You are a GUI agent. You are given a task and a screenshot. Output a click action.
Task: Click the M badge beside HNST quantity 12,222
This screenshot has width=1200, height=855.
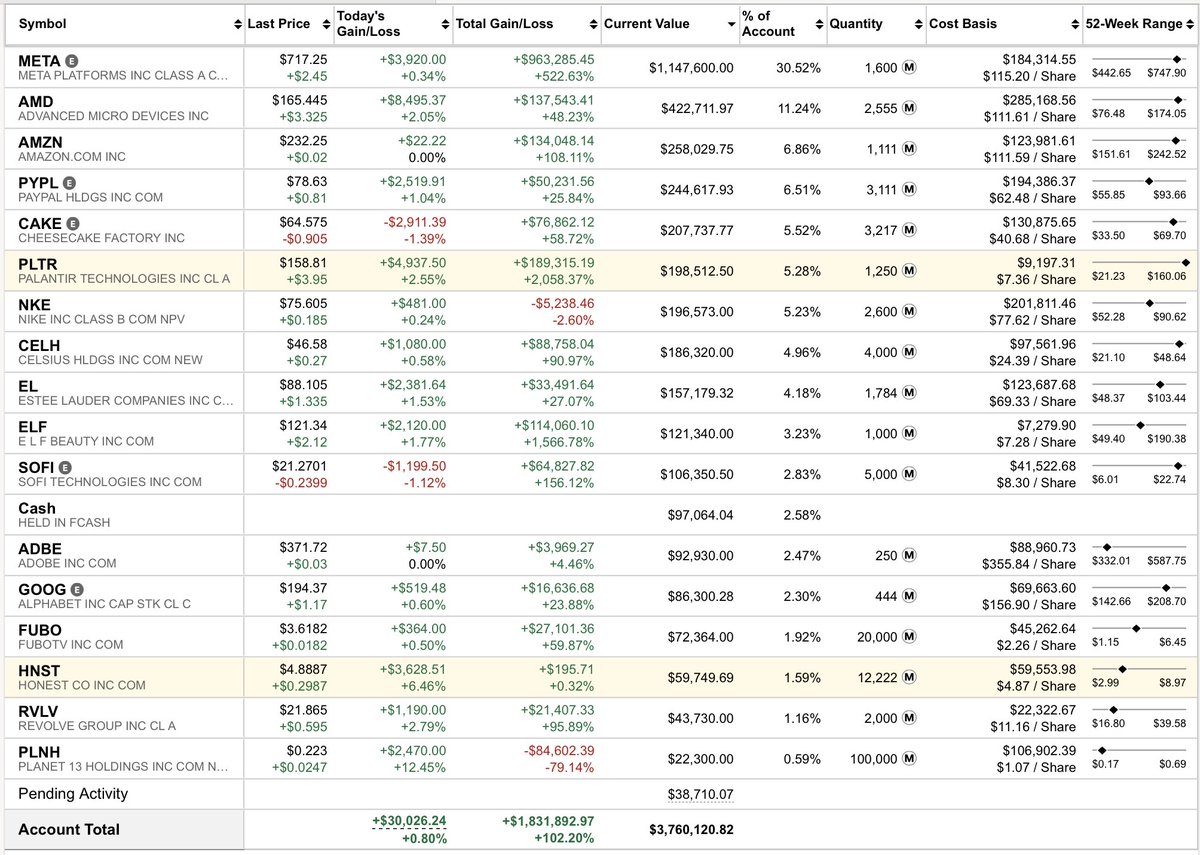[x=910, y=678]
